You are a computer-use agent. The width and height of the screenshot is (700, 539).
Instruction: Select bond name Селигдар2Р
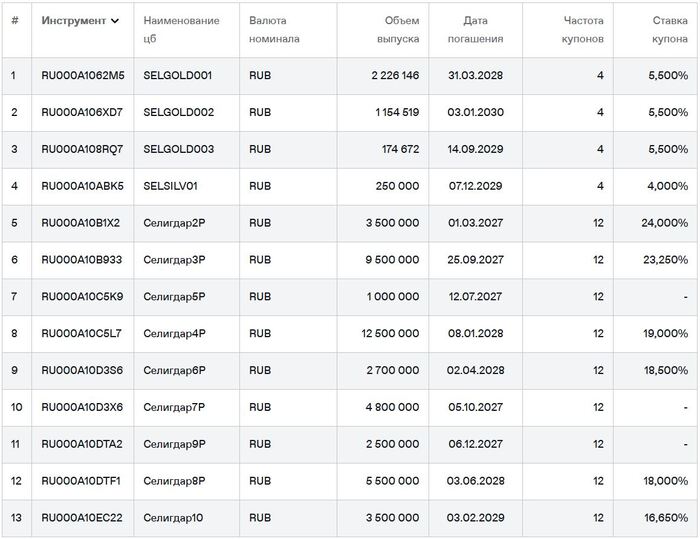point(174,223)
